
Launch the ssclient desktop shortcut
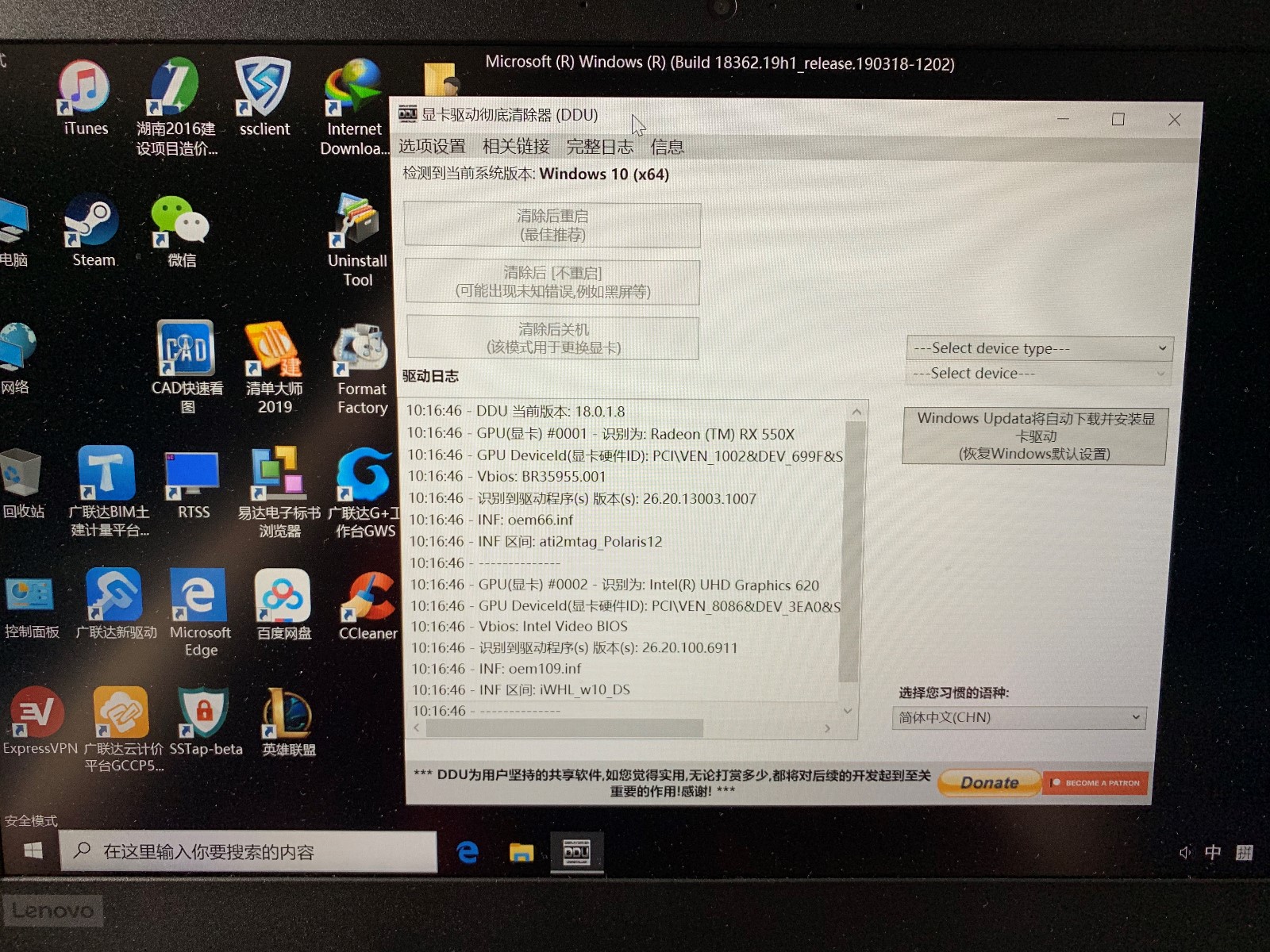coord(264,98)
